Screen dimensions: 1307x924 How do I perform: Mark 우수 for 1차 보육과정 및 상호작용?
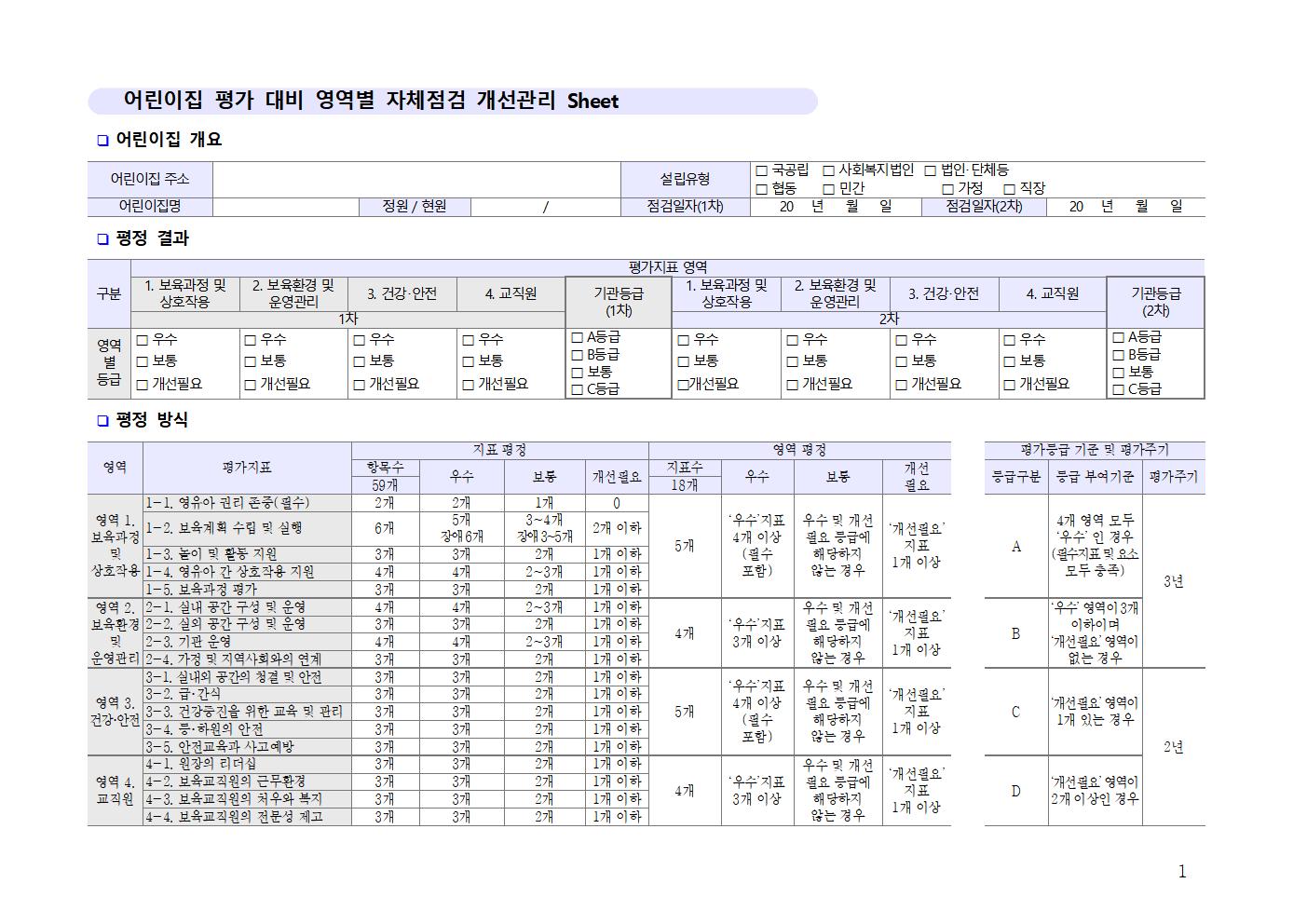(x=142, y=340)
